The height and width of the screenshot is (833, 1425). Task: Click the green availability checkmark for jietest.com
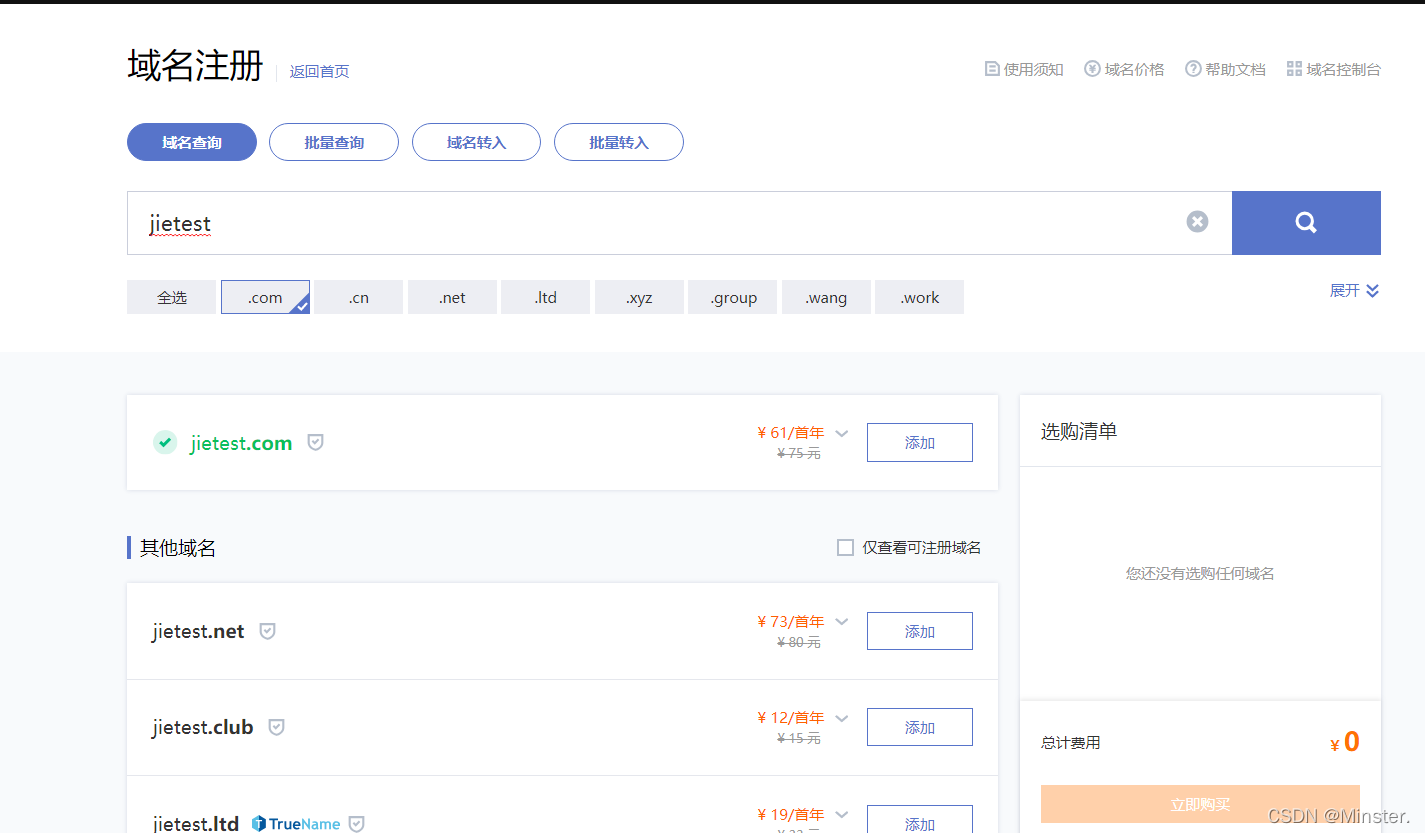tap(165, 441)
